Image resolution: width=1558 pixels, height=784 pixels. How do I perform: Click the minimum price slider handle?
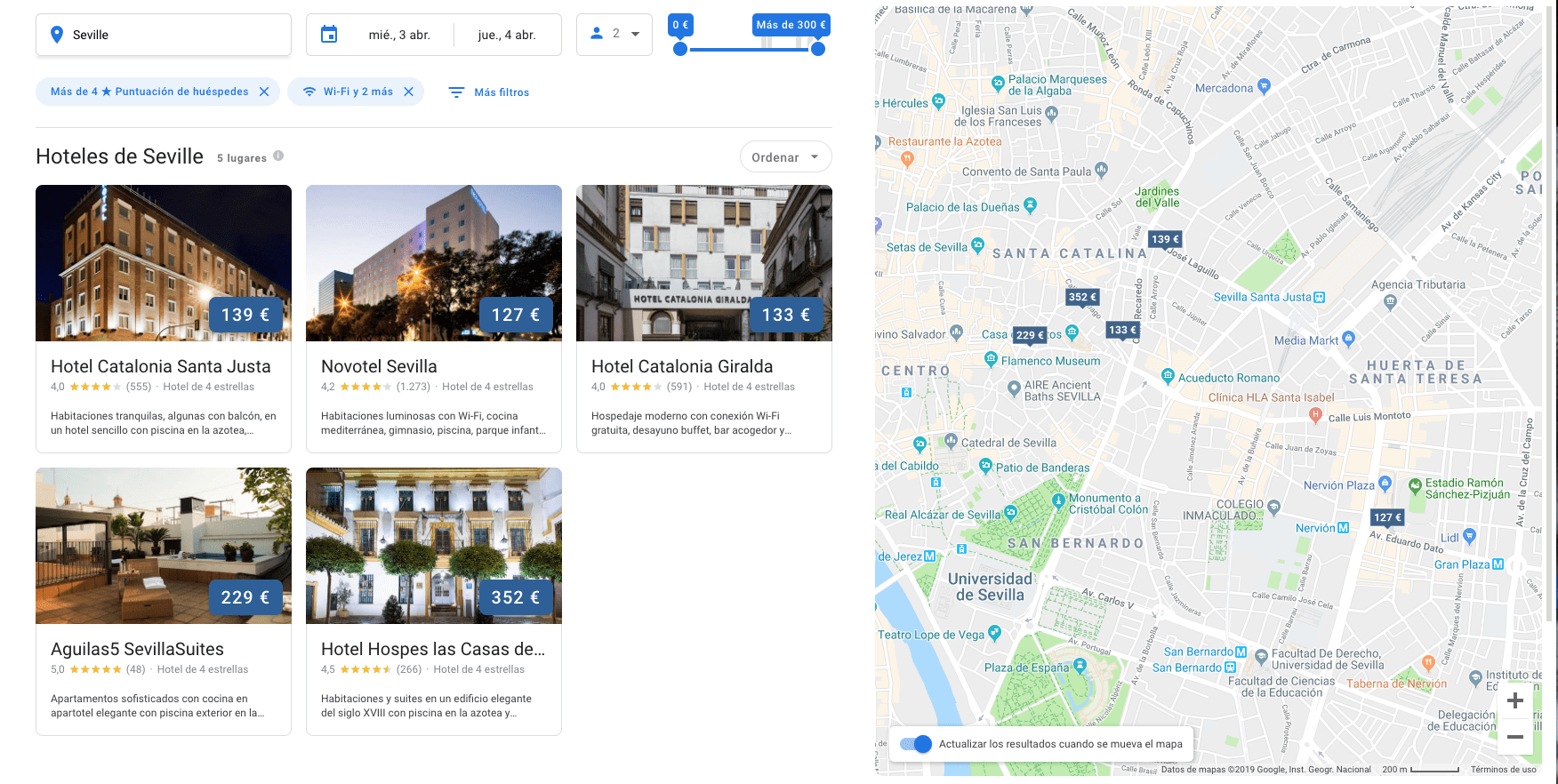680,49
